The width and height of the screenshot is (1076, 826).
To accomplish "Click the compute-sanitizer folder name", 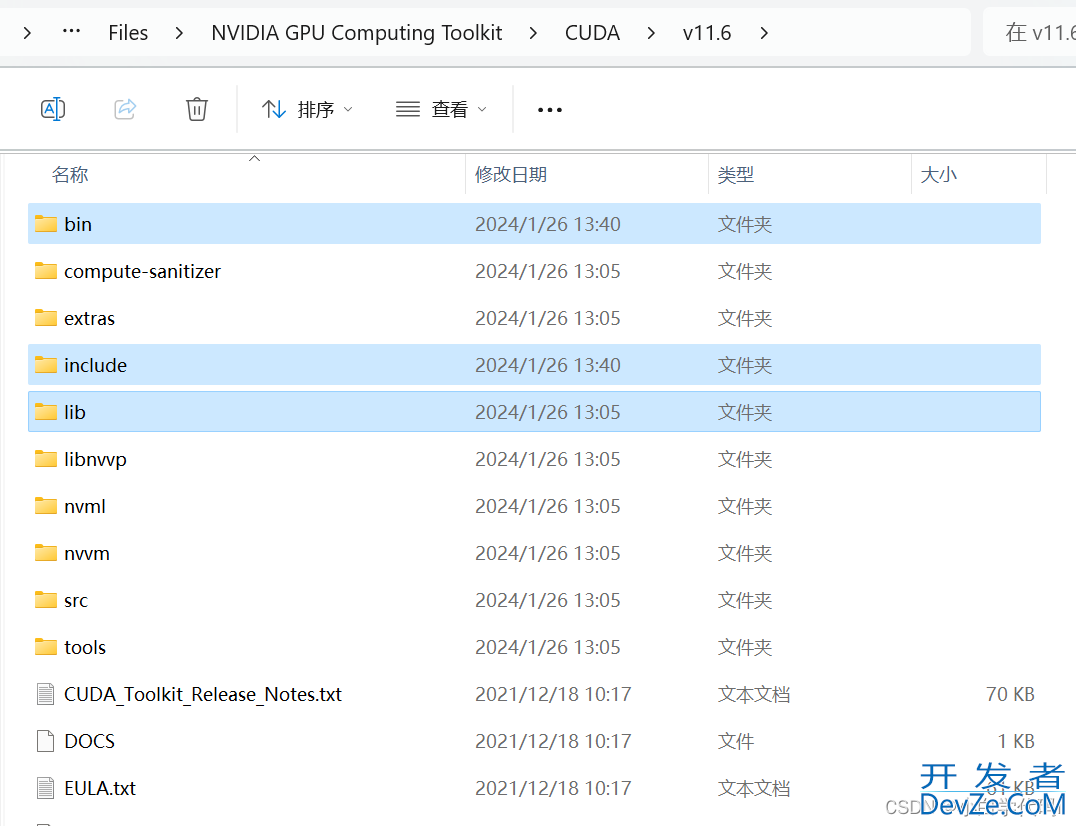I will click(143, 272).
